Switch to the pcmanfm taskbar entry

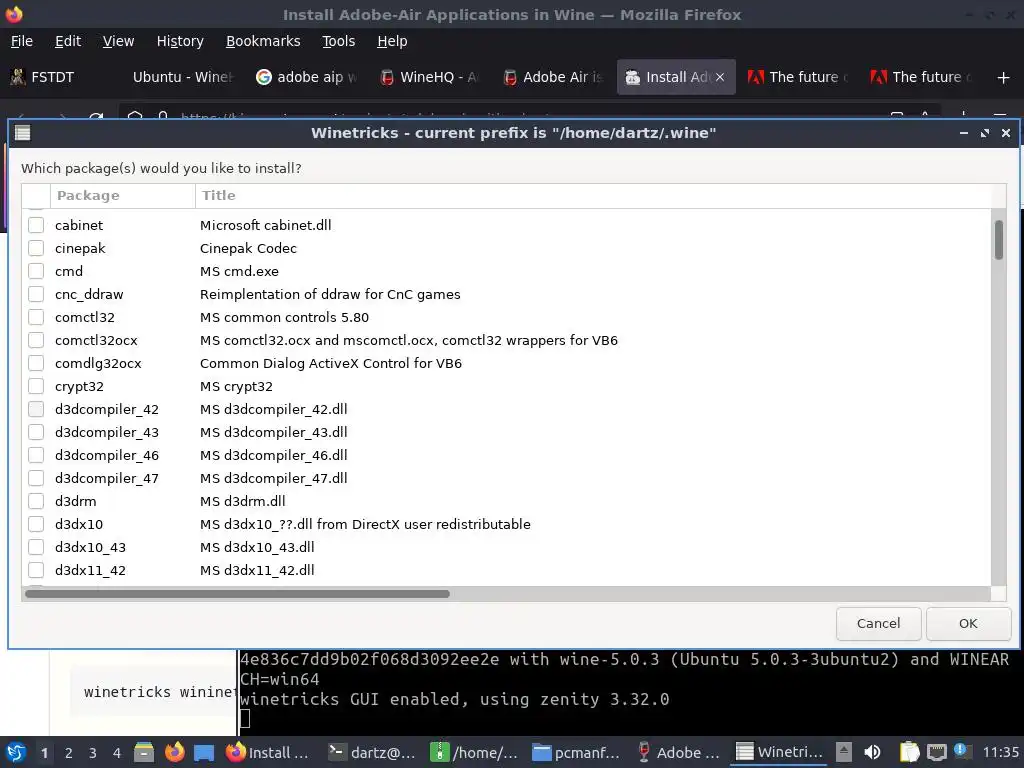pyautogui.click(x=576, y=752)
